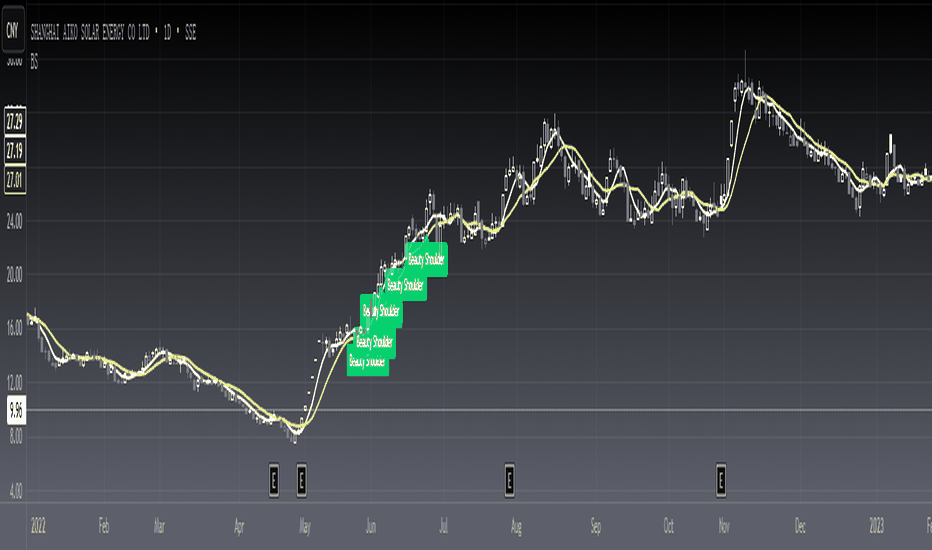Viewport: 932px width, 550px height.
Task: Click the 27.01 price label
Action: [15, 180]
